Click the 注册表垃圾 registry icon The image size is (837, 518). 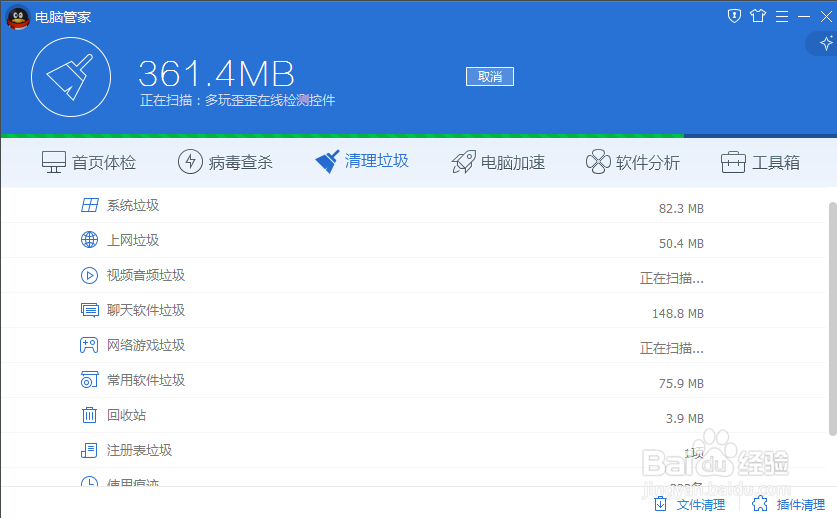[89, 450]
